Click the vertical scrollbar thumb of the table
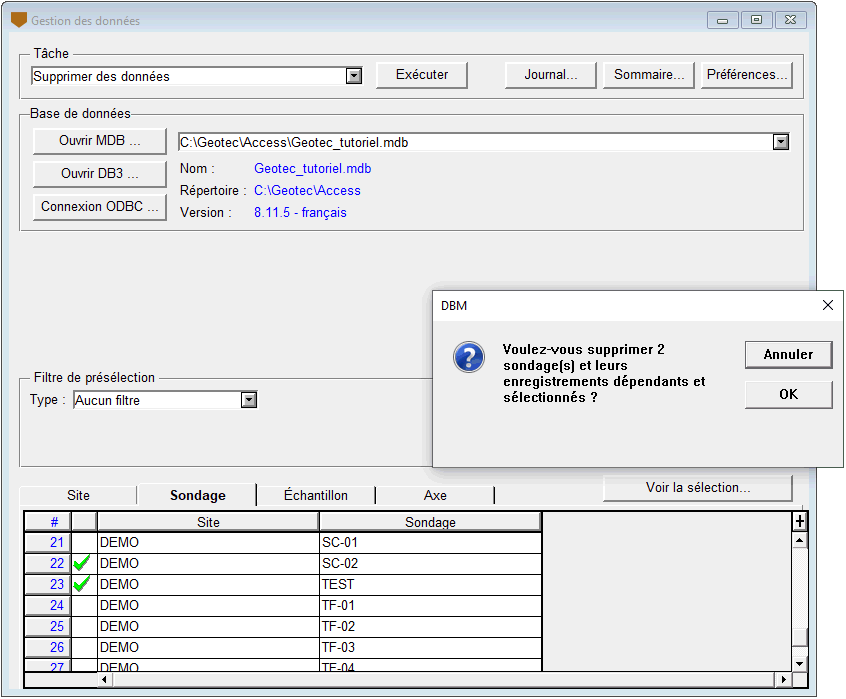 click(x=800, y=638)
